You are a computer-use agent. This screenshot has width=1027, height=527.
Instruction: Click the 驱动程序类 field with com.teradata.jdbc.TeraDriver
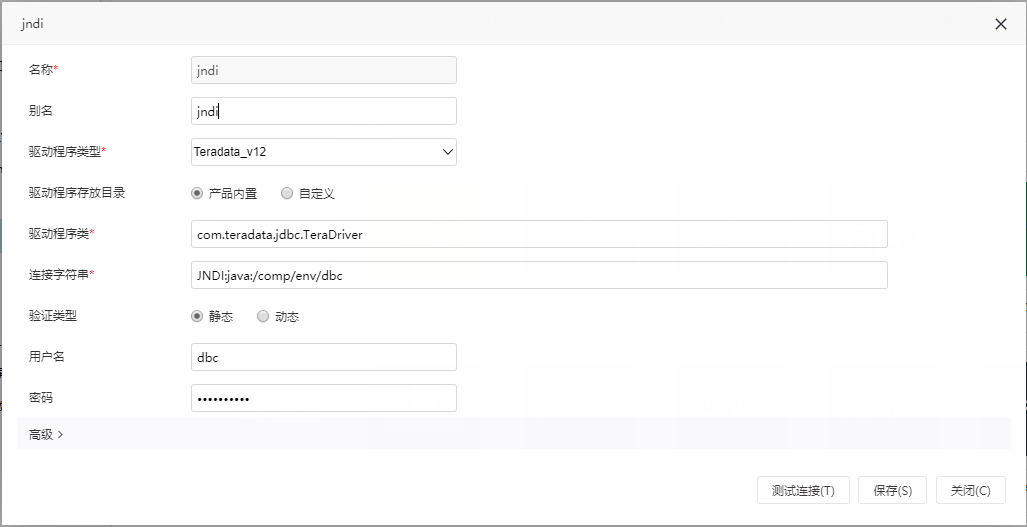[x=539, y=234]
